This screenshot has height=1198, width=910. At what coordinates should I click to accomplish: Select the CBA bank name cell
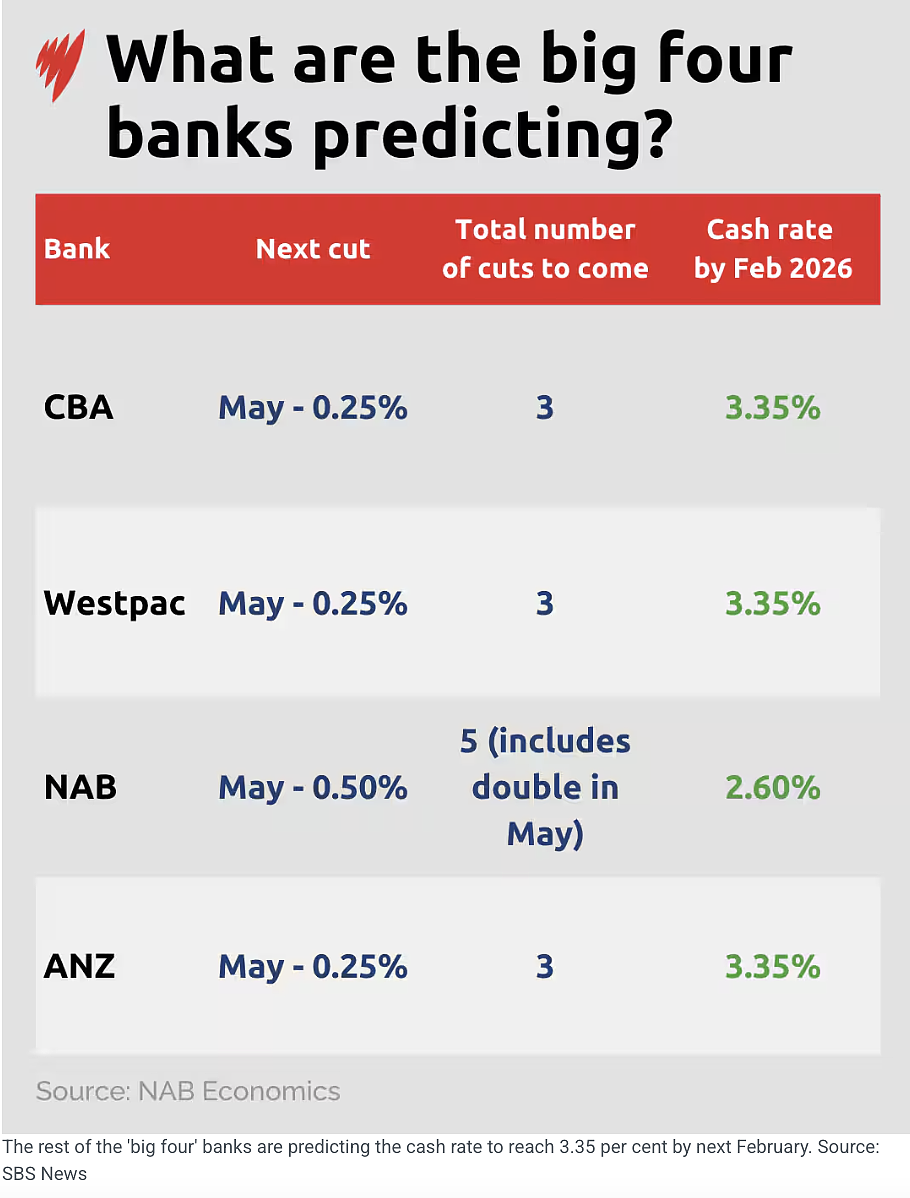click(79, 407)
